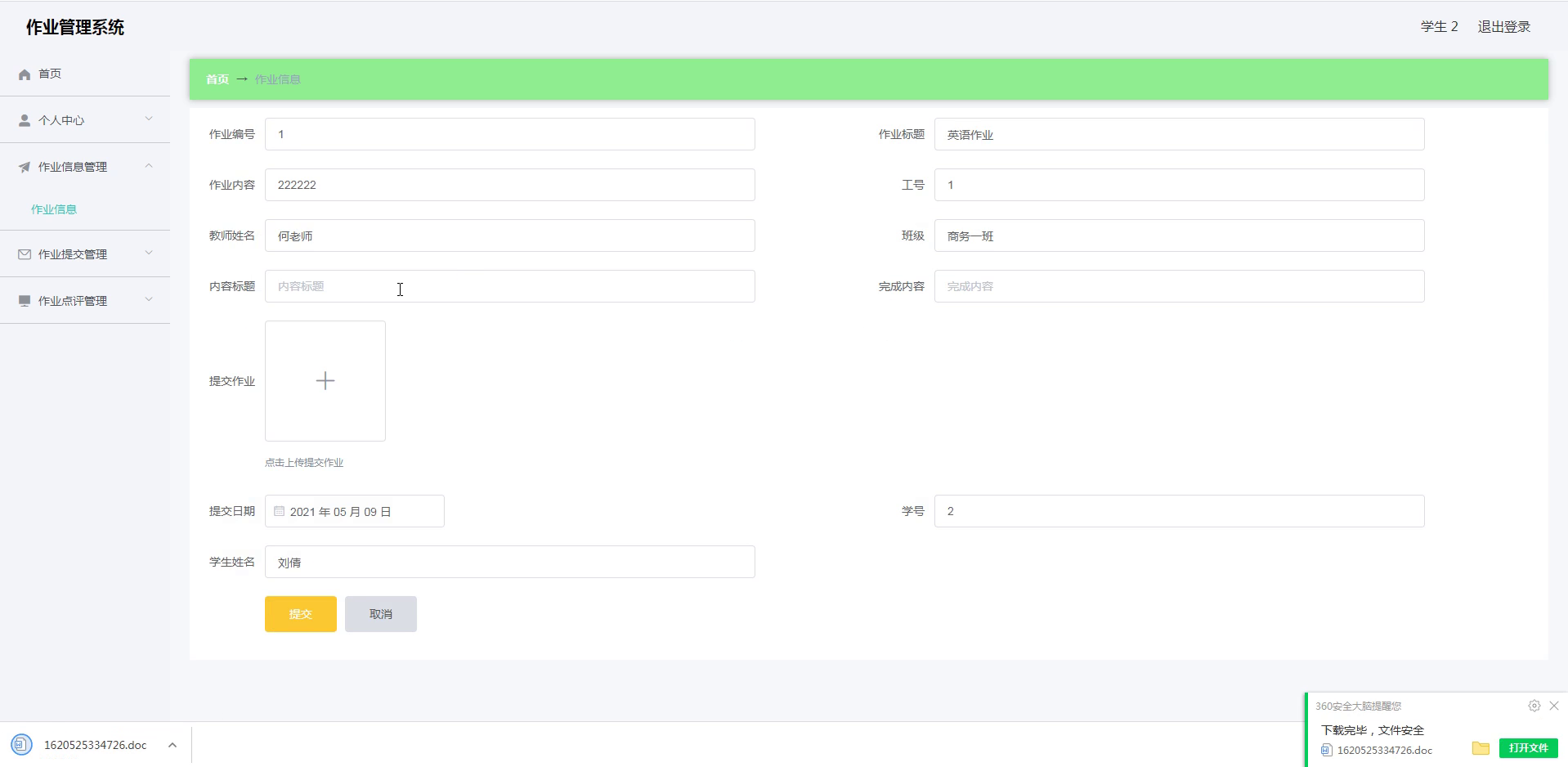Click 退出登录 to log out

(1504, 27)
